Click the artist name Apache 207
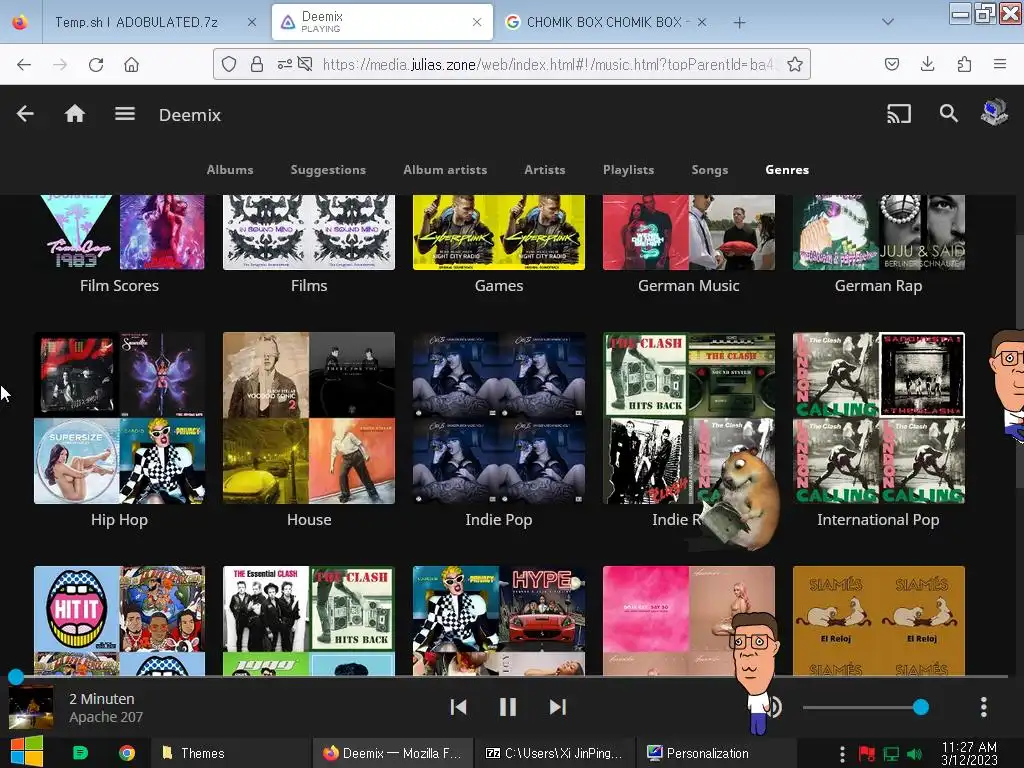This screenshot has width=1024, height=768. (106, 717)
